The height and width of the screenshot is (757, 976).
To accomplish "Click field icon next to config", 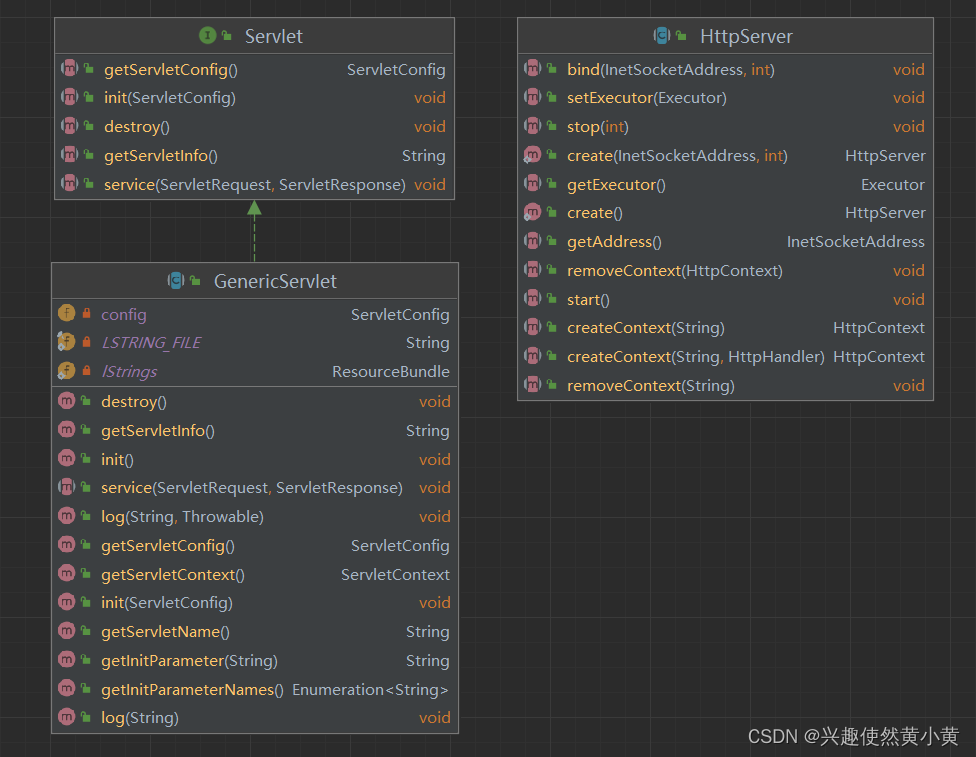I will [67, 313].
